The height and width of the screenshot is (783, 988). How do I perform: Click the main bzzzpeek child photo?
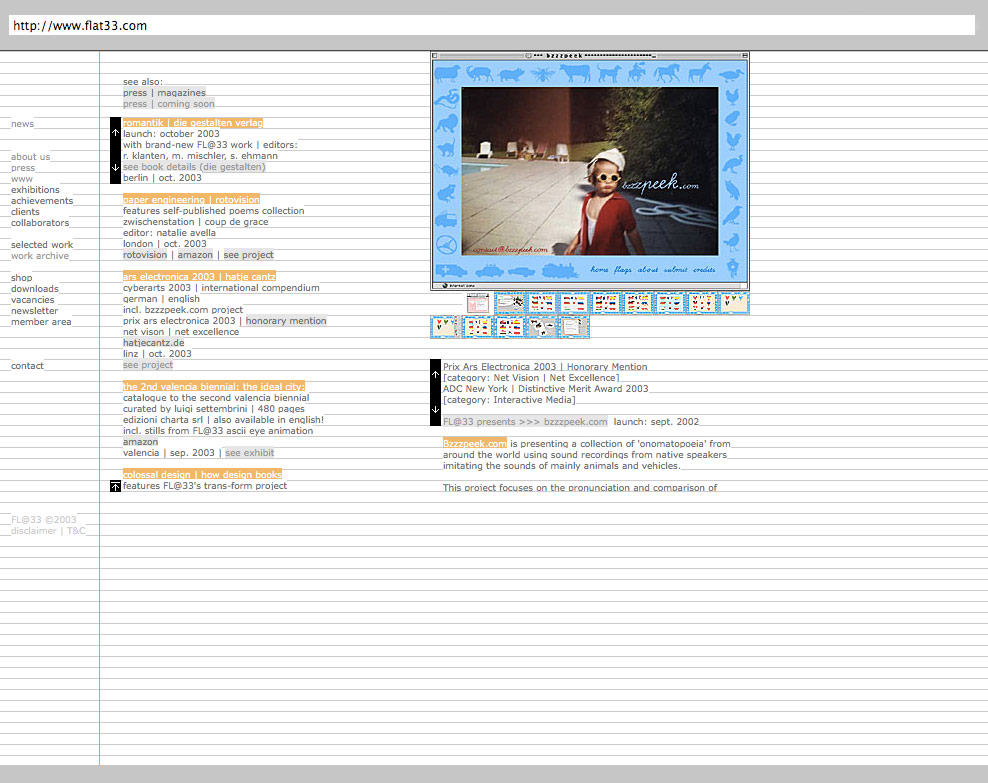click(x=590, y=171)
